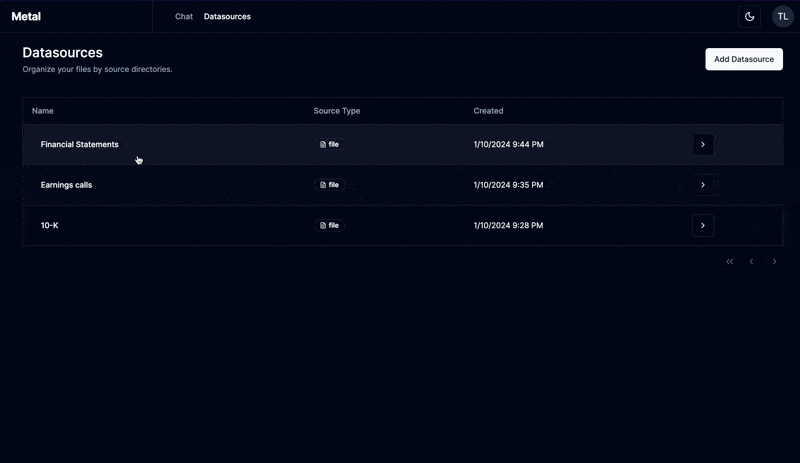The image size is (800, 463).
Task: Open the Financial Statements datasource name
Action: [x=79, y=144]
